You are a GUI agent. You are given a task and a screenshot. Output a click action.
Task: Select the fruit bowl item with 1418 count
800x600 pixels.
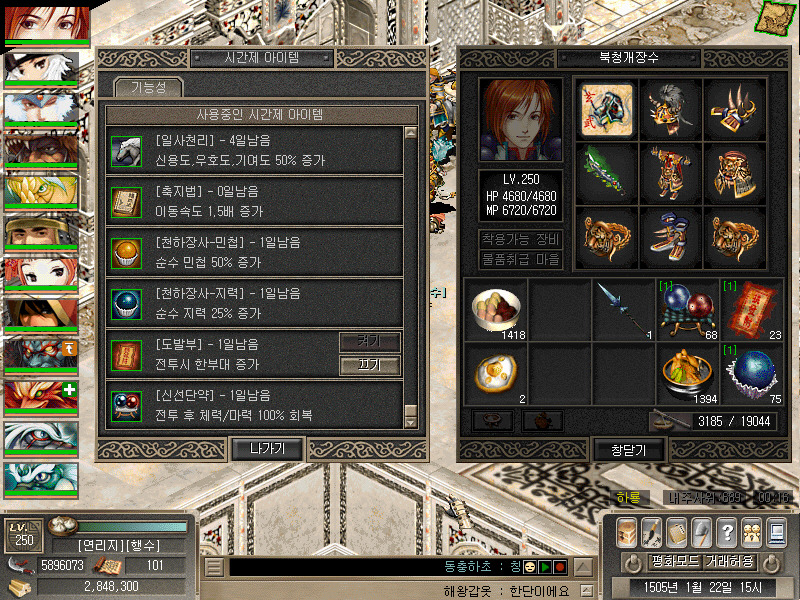point(496,310)
